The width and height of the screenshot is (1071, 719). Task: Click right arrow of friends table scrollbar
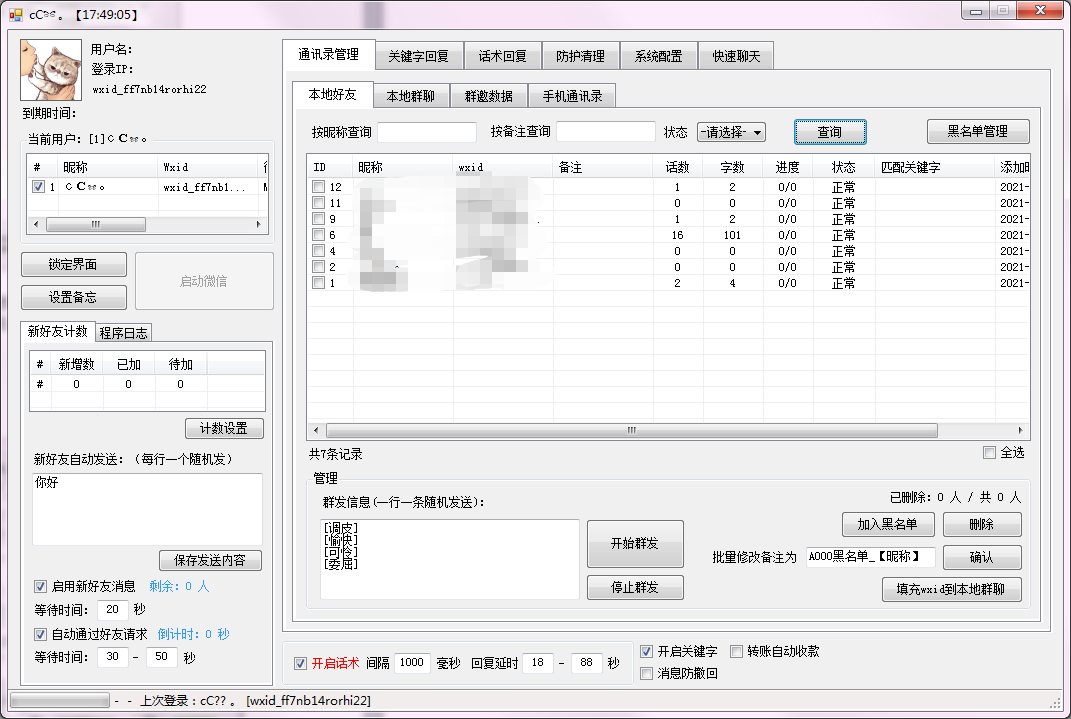pyautogui.click(x=1020, y=430)
